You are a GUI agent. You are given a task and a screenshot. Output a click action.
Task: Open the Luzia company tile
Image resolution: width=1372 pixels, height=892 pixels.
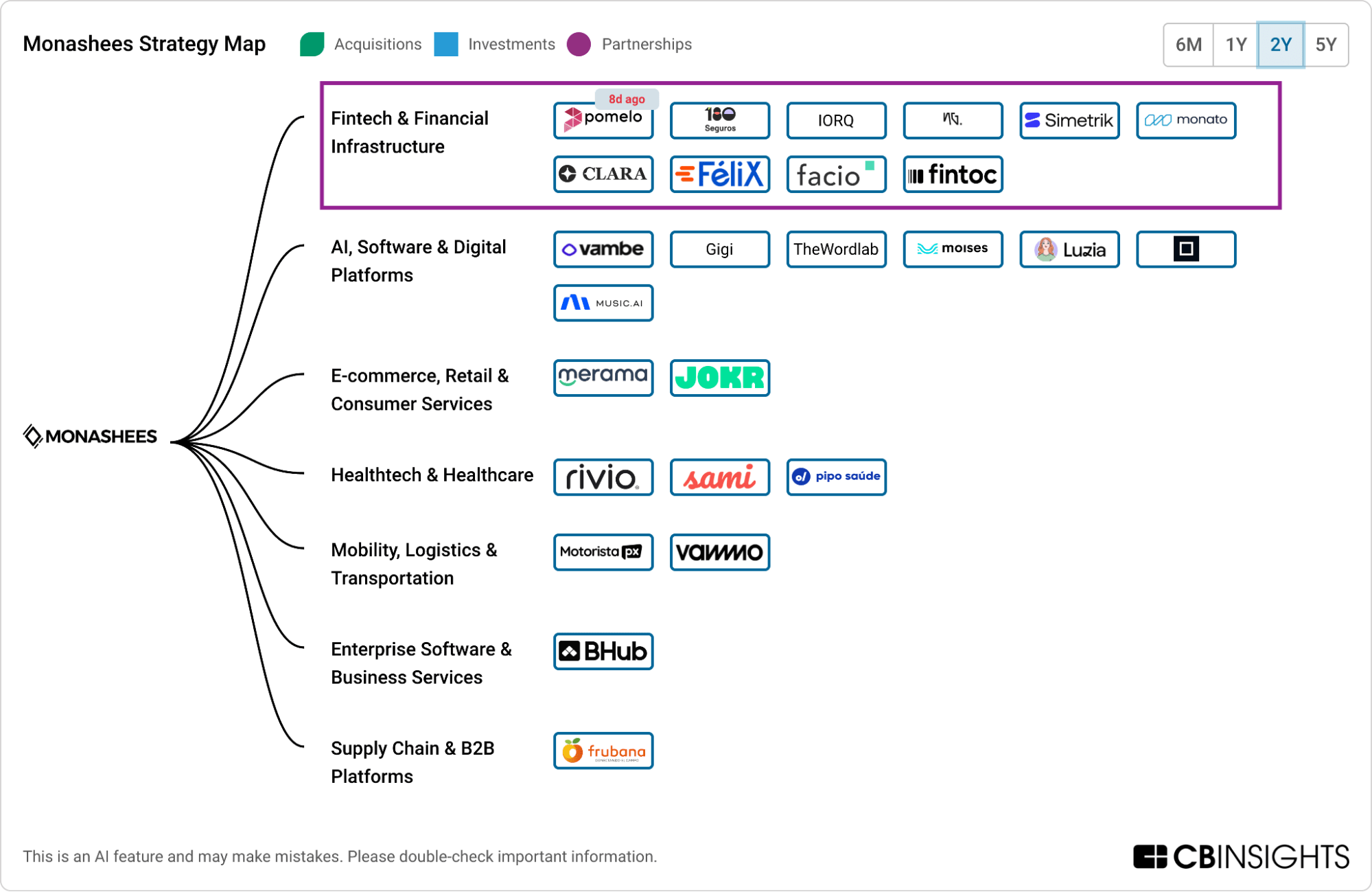1069,249
